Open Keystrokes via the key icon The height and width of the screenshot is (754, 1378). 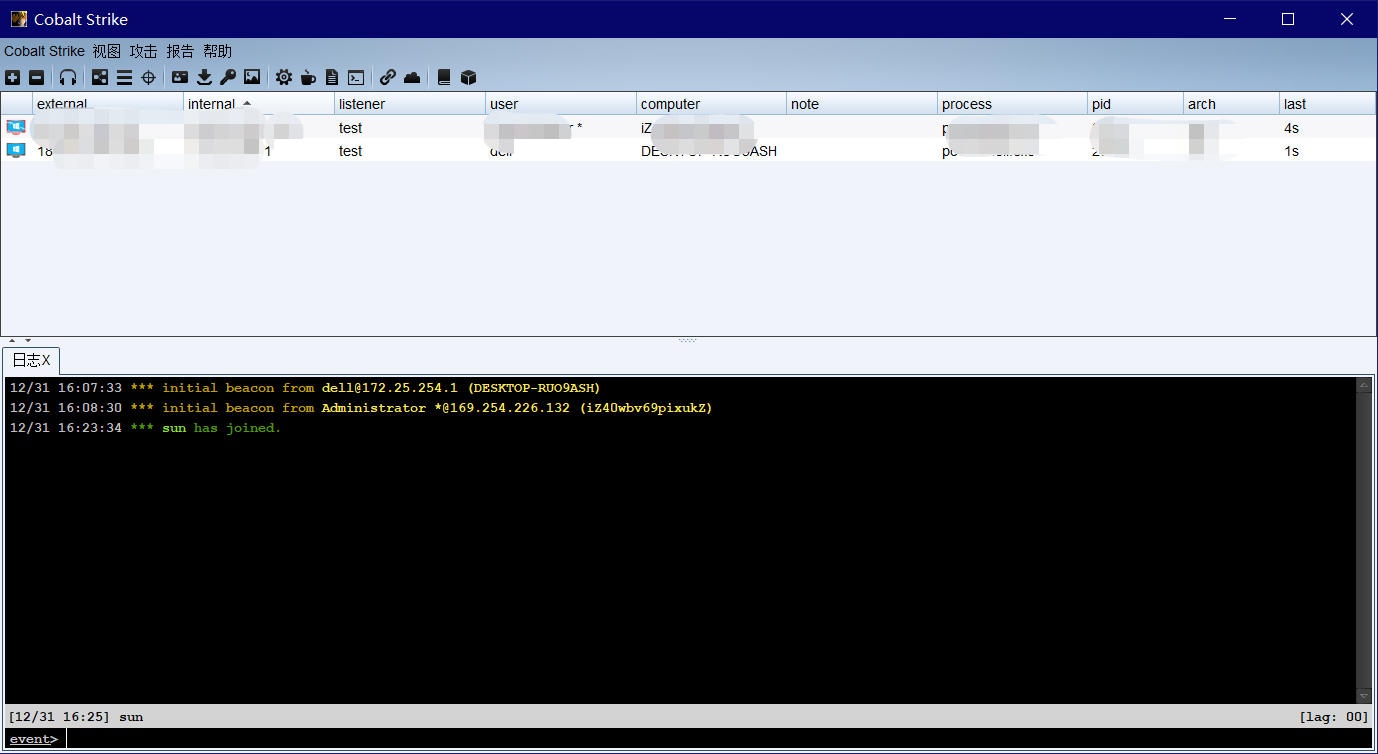pyautogui.click(x=228, y=77)
